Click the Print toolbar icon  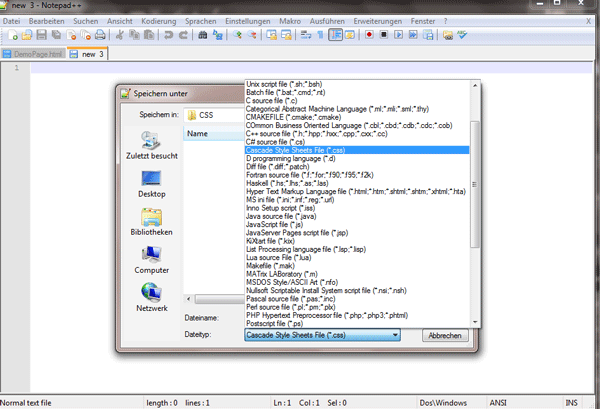tap(100, 35)
